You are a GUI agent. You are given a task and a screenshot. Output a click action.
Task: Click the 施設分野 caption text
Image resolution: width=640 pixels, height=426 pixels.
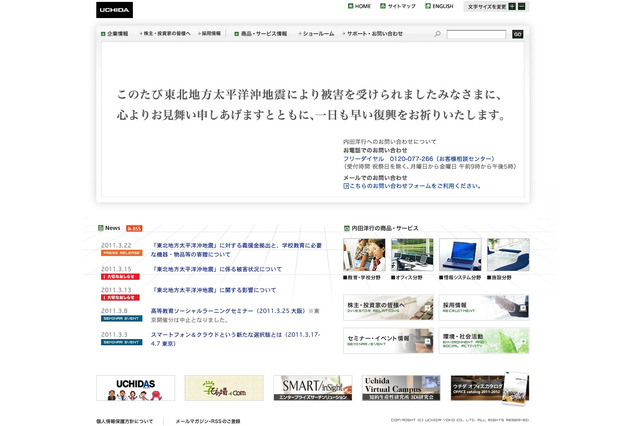499,277
